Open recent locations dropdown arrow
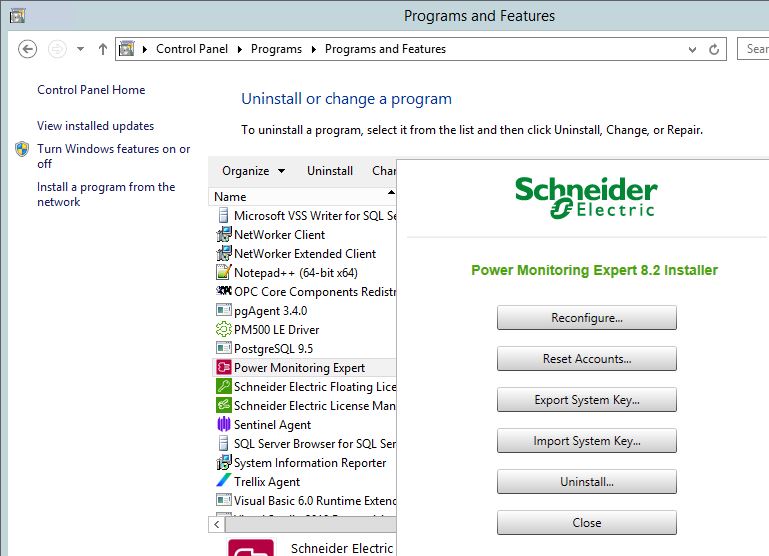Viewport: 769px width, 556px height. coord(80,49)
